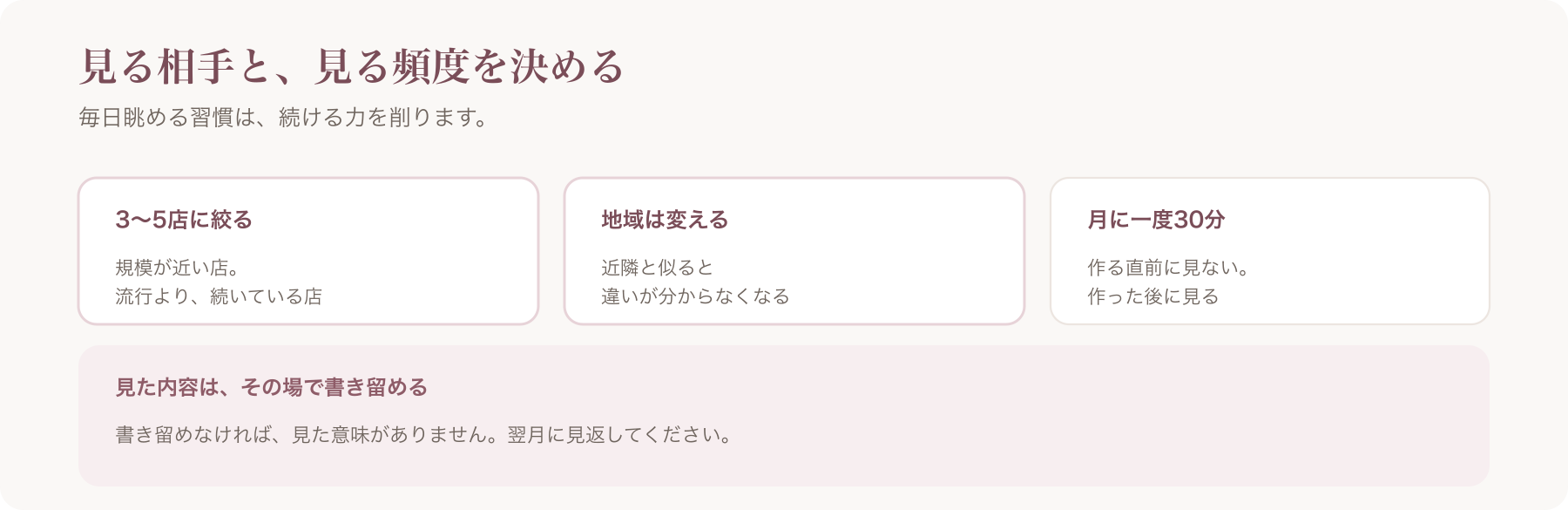
Task: Click the empty area of the pink note panel
Action: click(x=1089, y=418)
